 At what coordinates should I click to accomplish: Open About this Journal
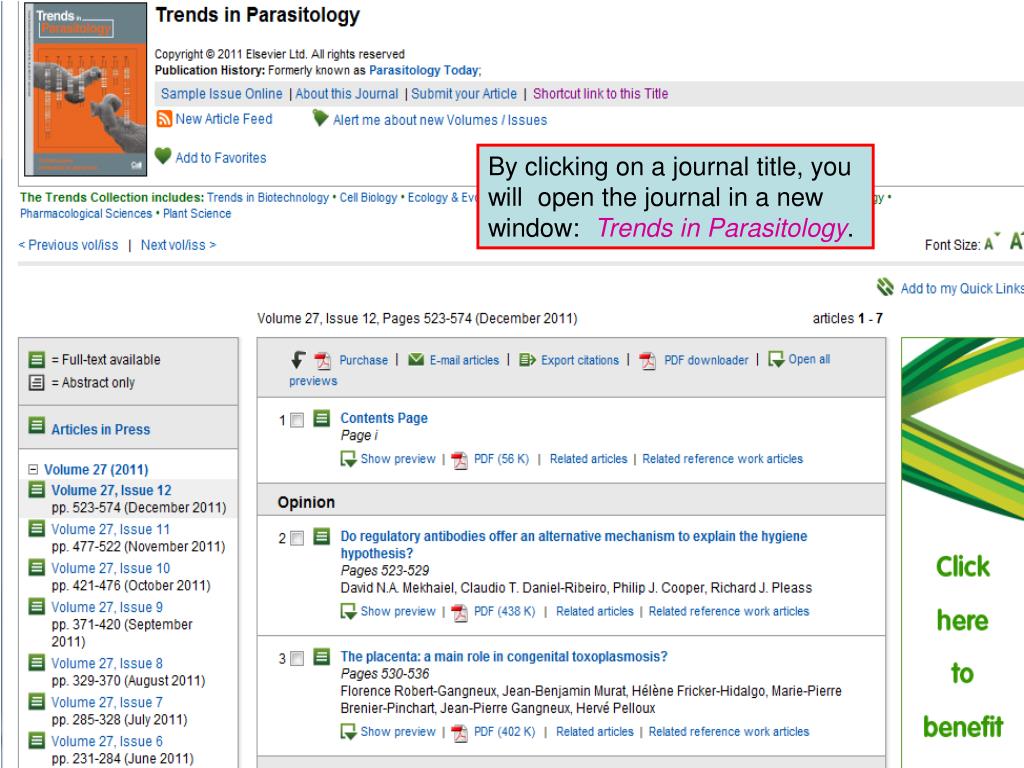coord(347,93)
